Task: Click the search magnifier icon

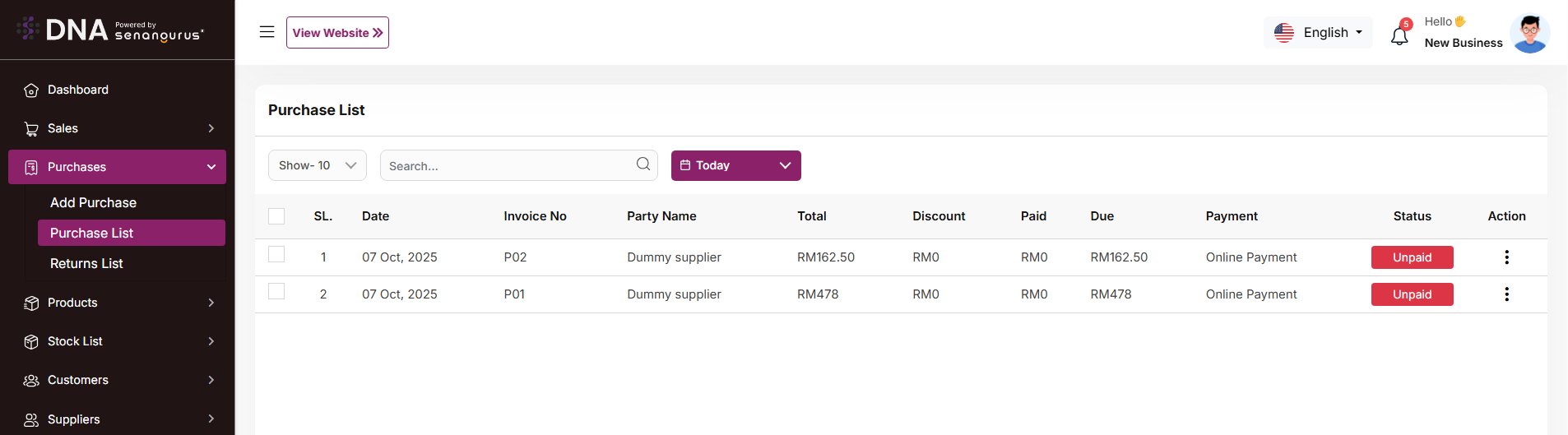Action: tap(643, 164)
